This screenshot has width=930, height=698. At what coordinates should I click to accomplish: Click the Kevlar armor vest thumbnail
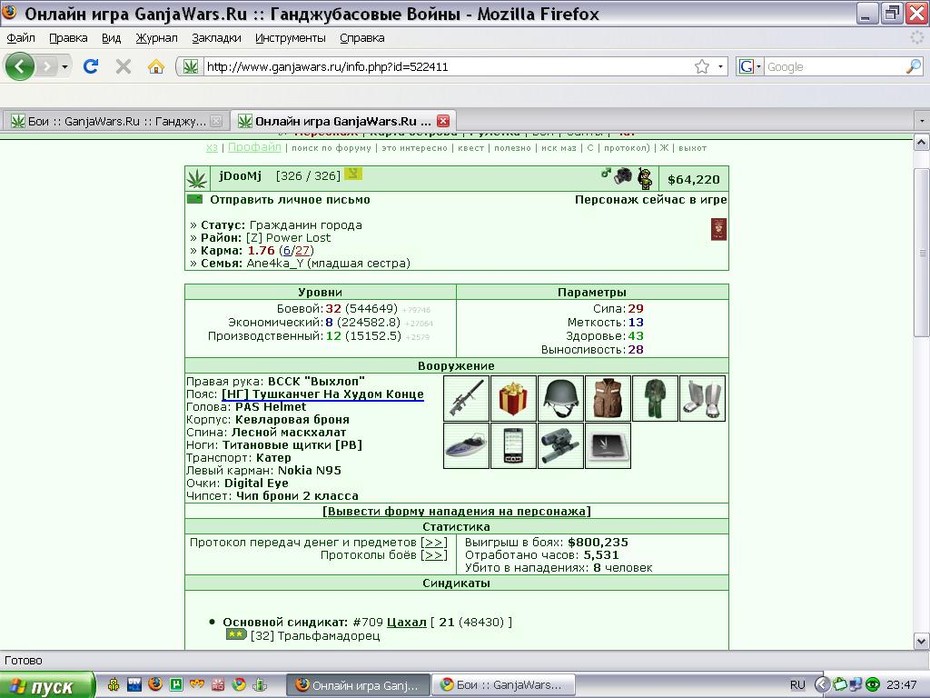[x=608, y=399]
